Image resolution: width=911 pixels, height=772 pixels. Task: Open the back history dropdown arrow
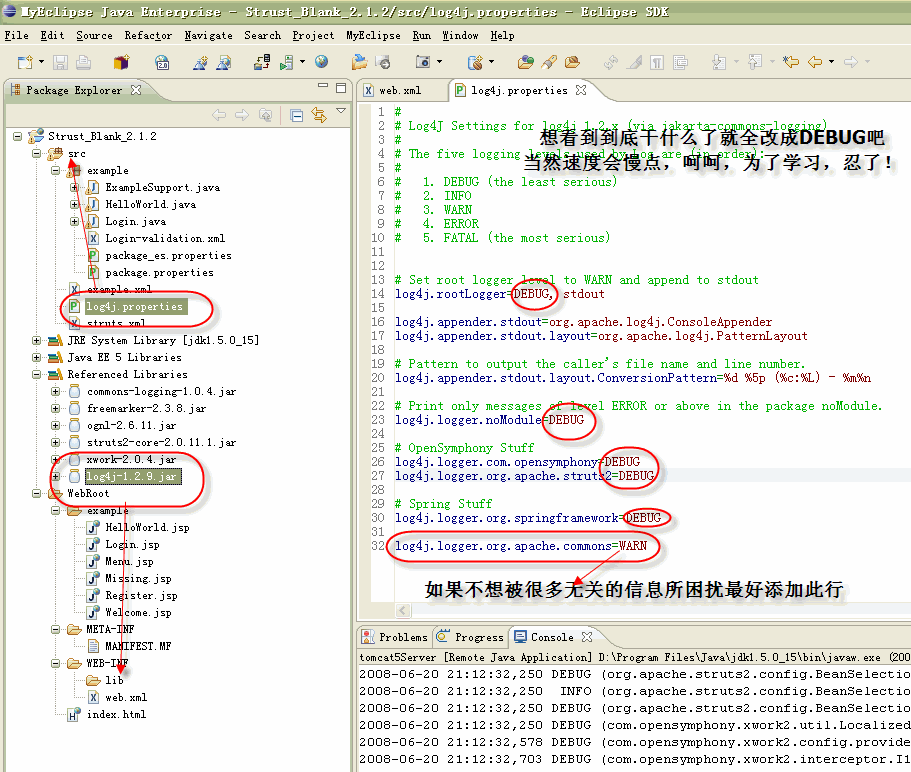[x=831, y=62]
